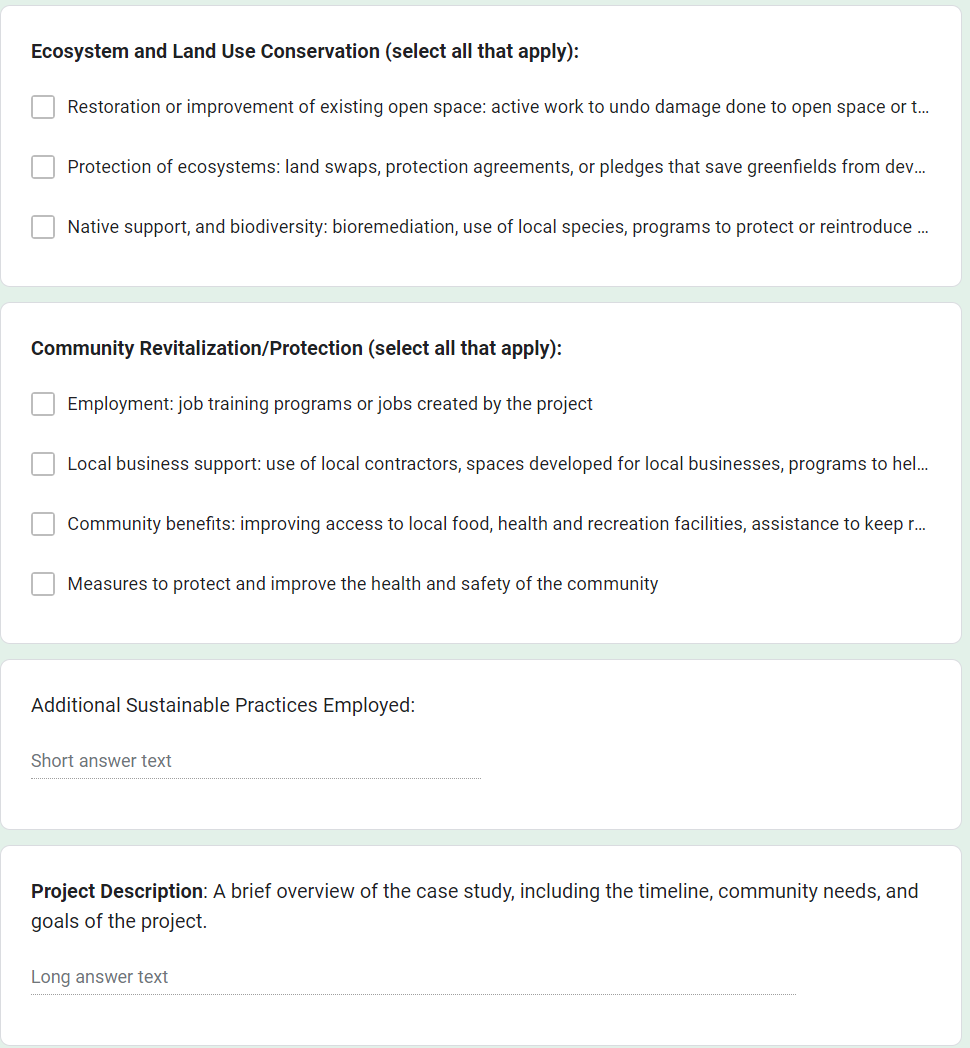Check the Restoration or improvement of open space box

pyautogui.click(x=43, y=107)
